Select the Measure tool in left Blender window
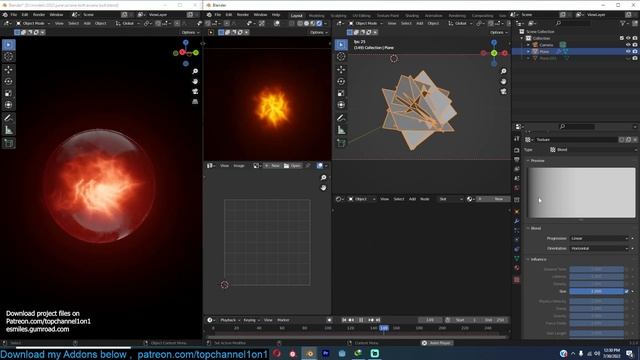640x360 pixels. [x=8, y=130]
